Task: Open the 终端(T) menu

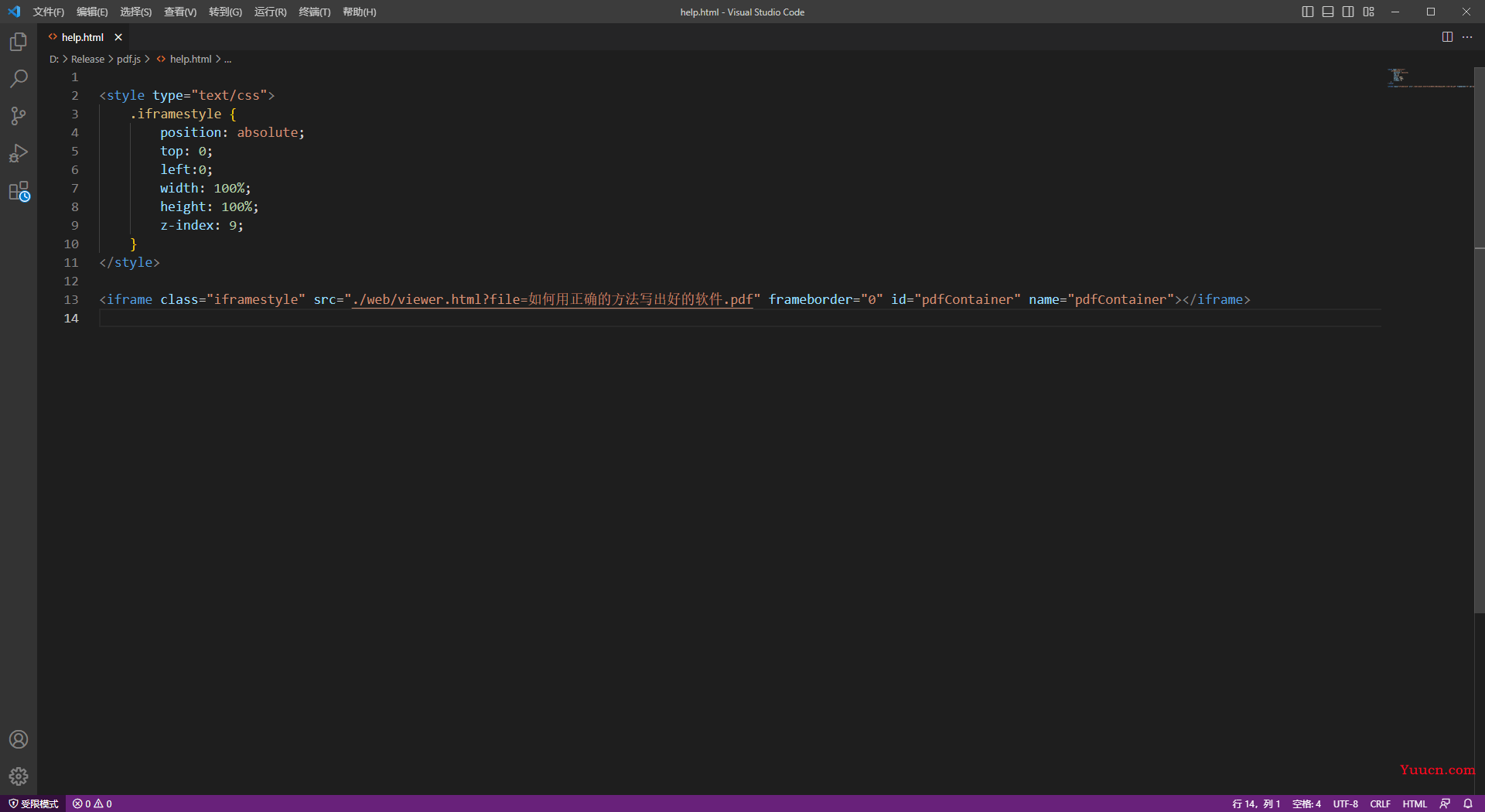Action: pos(314,12)
